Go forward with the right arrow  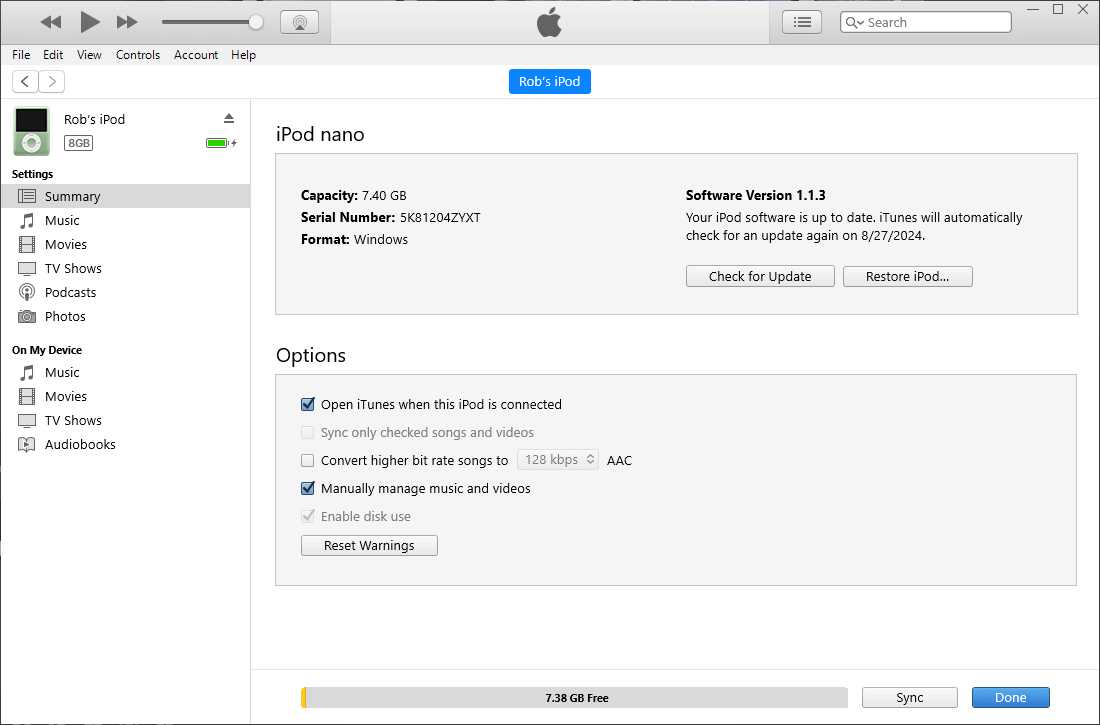point(52,81)
